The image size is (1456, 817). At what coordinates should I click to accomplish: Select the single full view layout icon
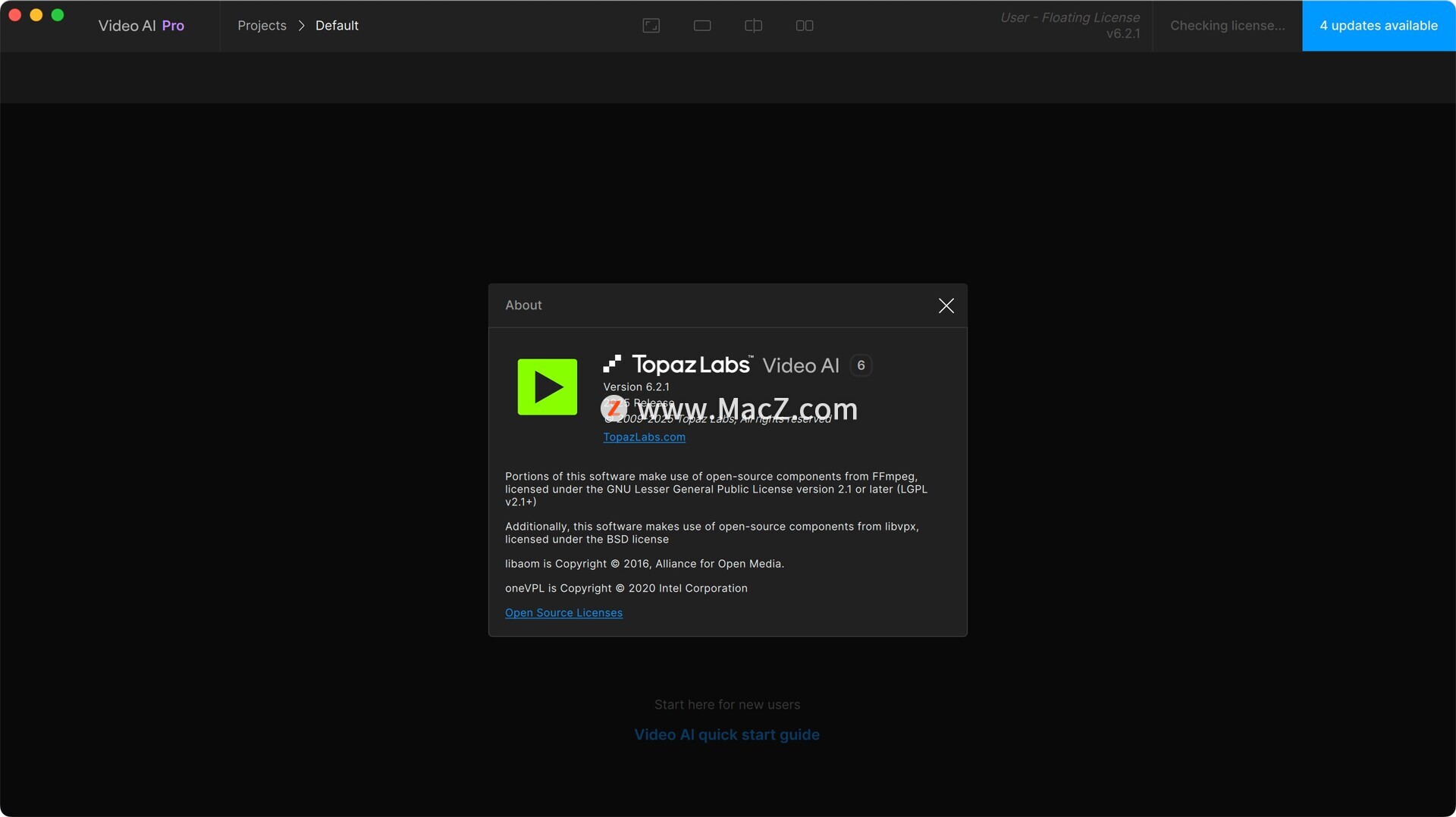coord(651,26)
